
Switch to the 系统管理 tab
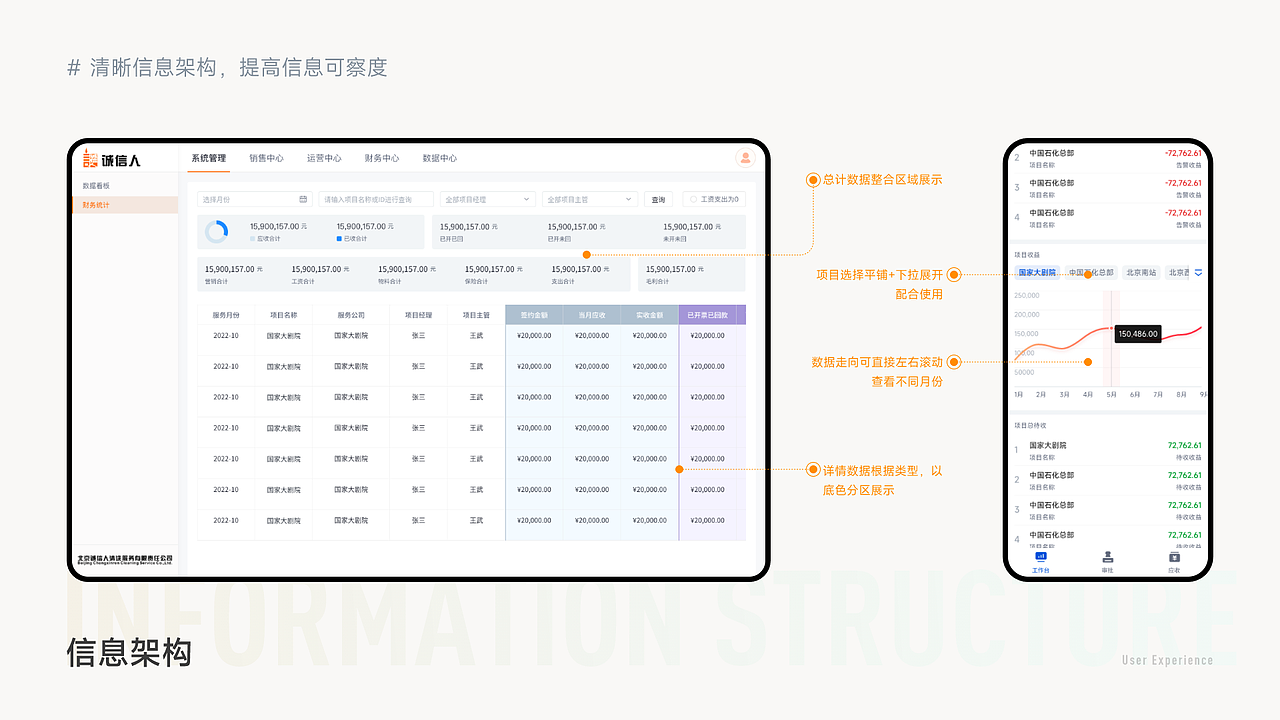[x=209, y=158]
